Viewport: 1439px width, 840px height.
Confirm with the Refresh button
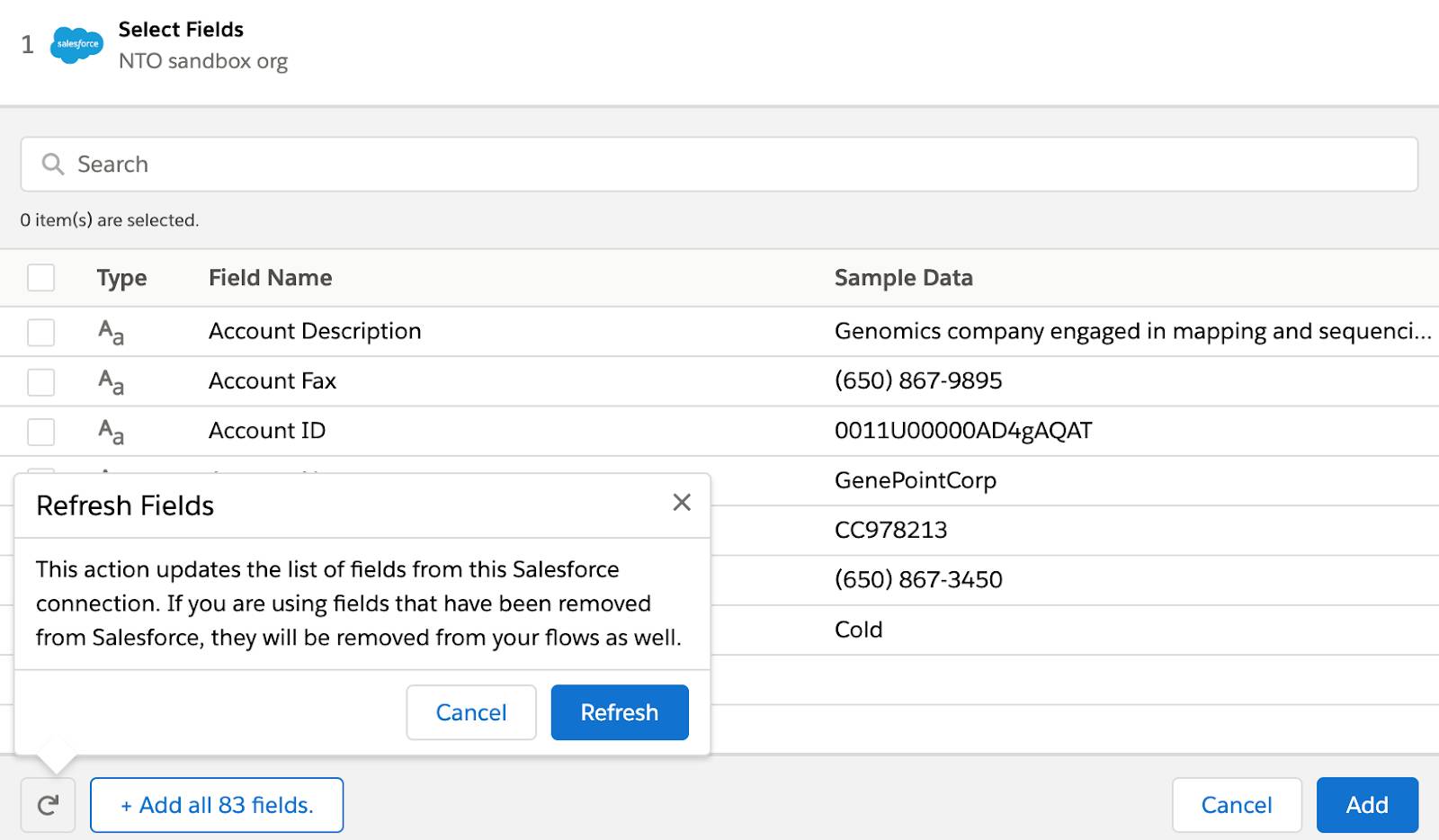point(620,712)
